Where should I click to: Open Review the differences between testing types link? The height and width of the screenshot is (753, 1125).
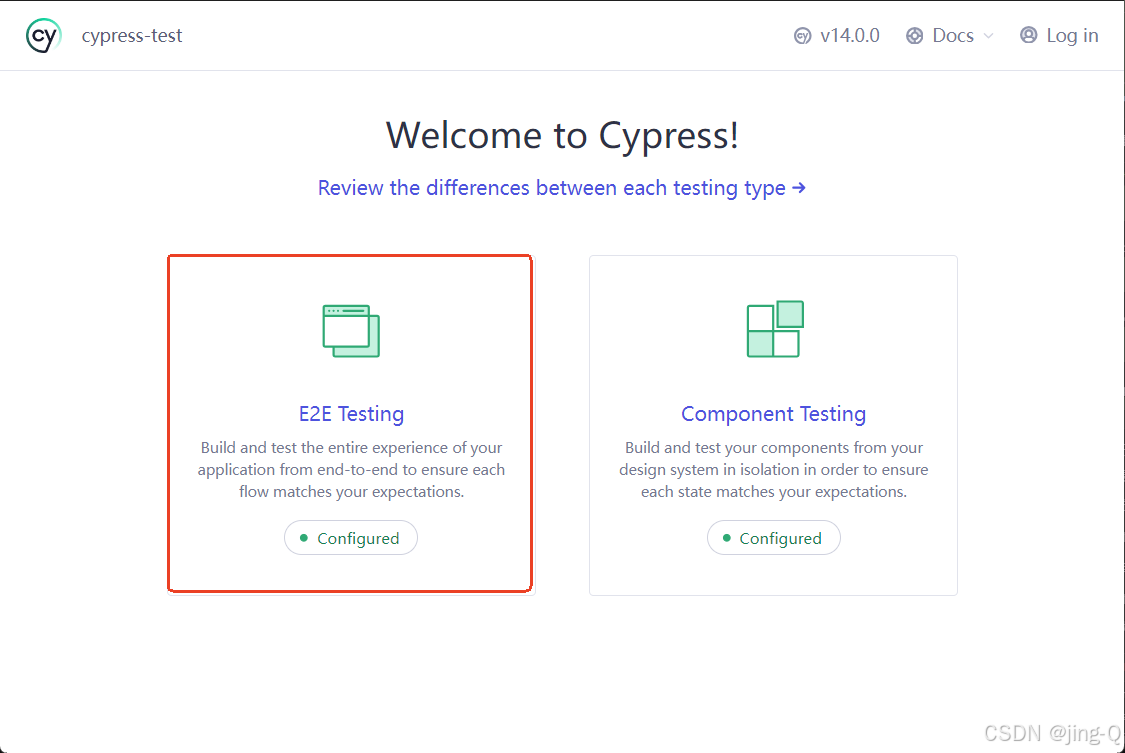click(562, 188)
